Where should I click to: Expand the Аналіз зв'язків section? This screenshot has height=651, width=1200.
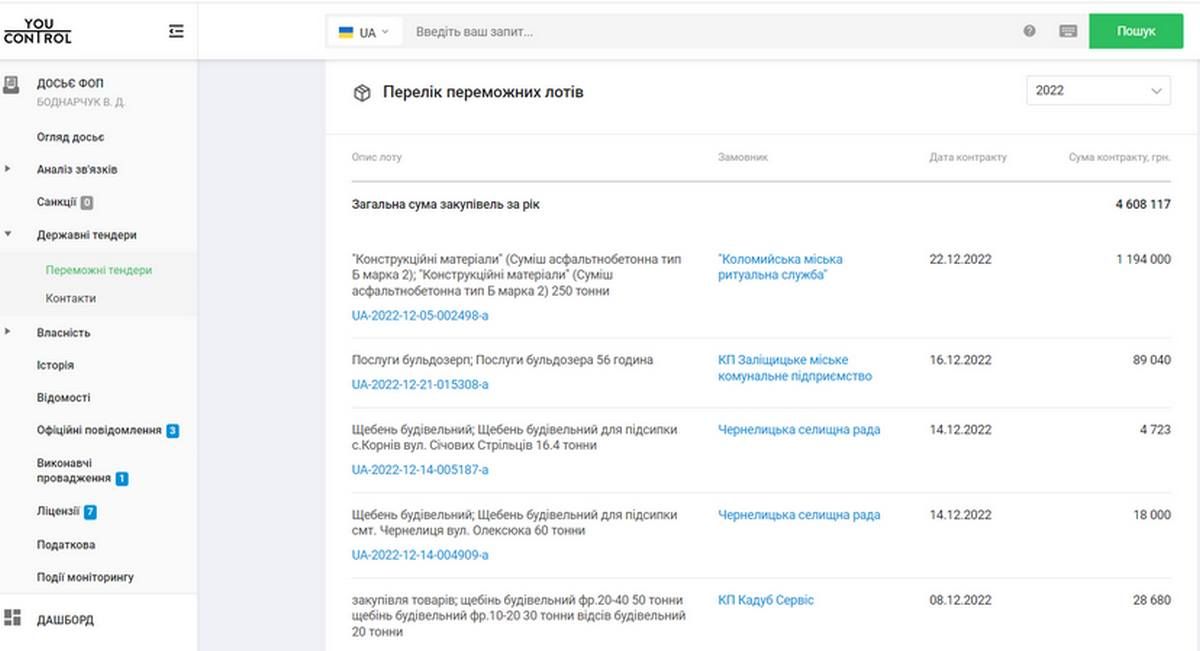coord(9,169)
